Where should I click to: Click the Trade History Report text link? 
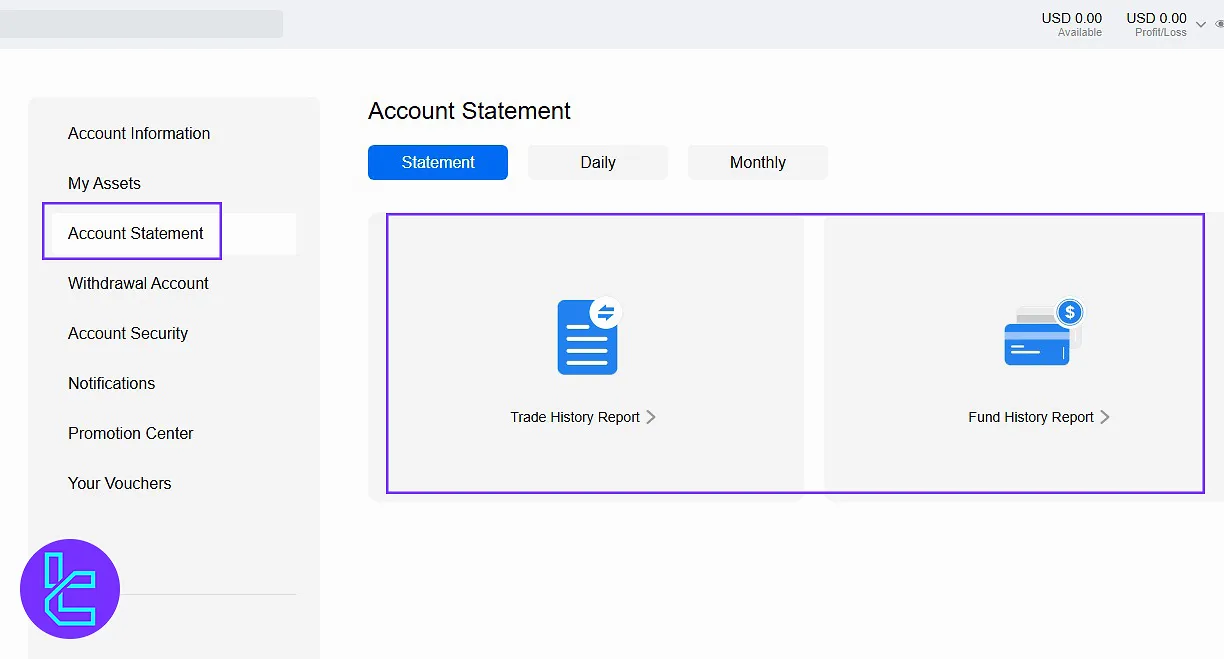[x=575, y=417]
